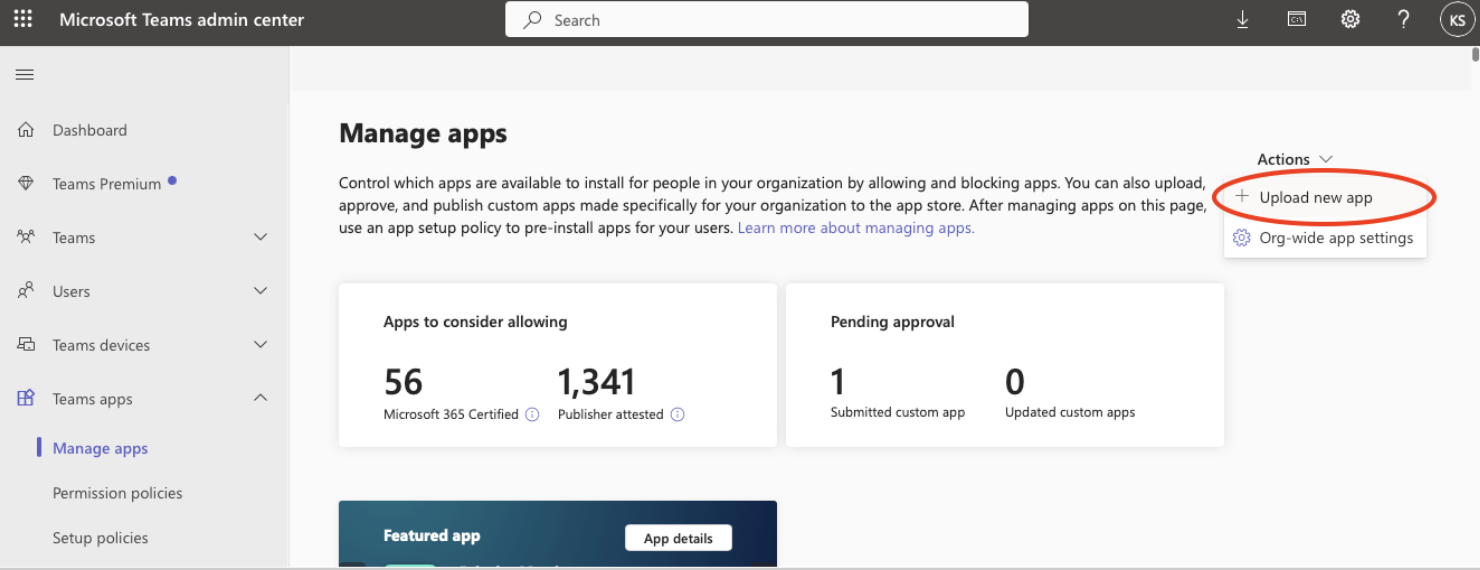
Task: Open Help question mark icon
Action: click(1404, 19)
